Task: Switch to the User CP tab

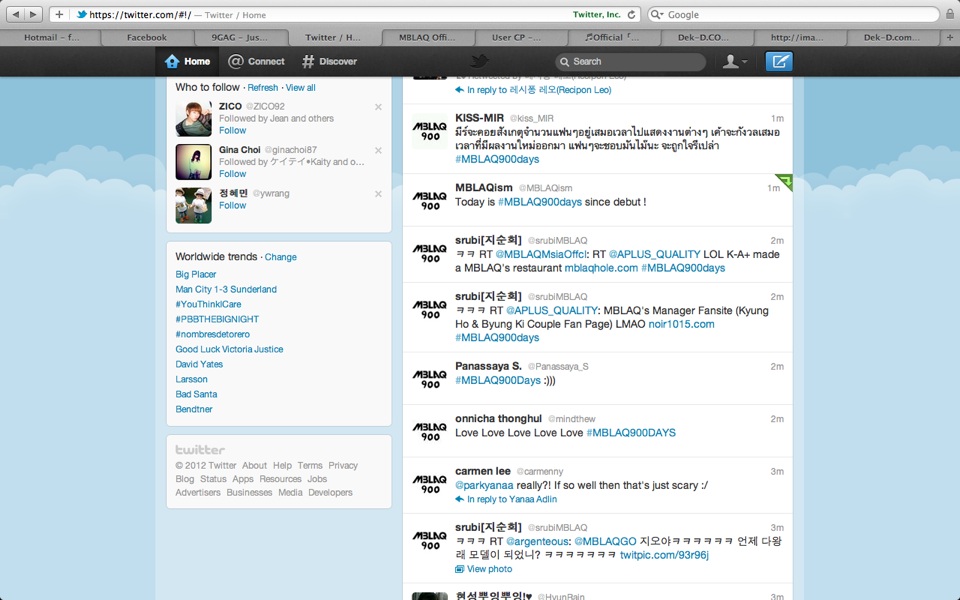Action: click(x=516, y=37)
